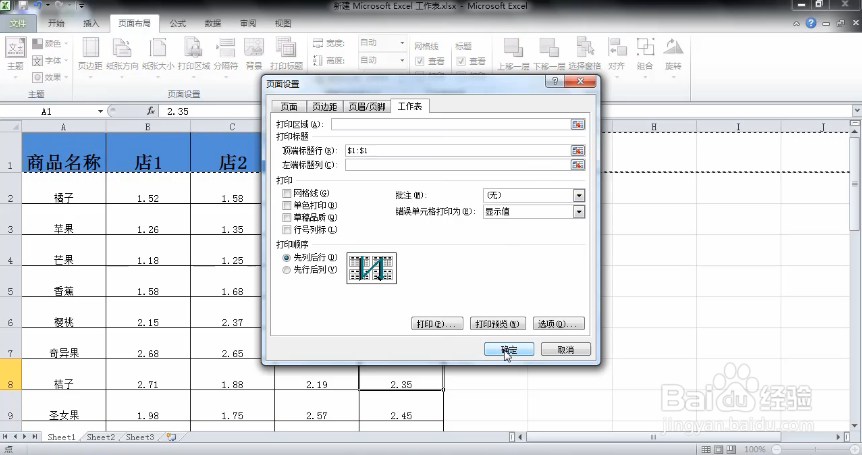Open theme Effects (效果) menu

49,77
